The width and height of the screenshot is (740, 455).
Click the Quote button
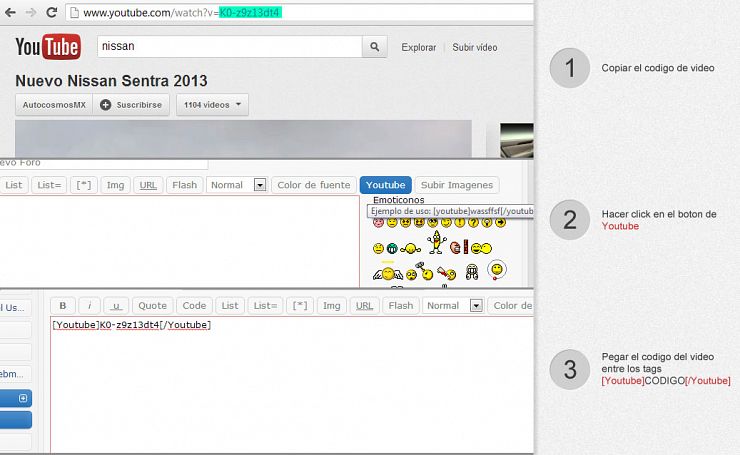152,306
